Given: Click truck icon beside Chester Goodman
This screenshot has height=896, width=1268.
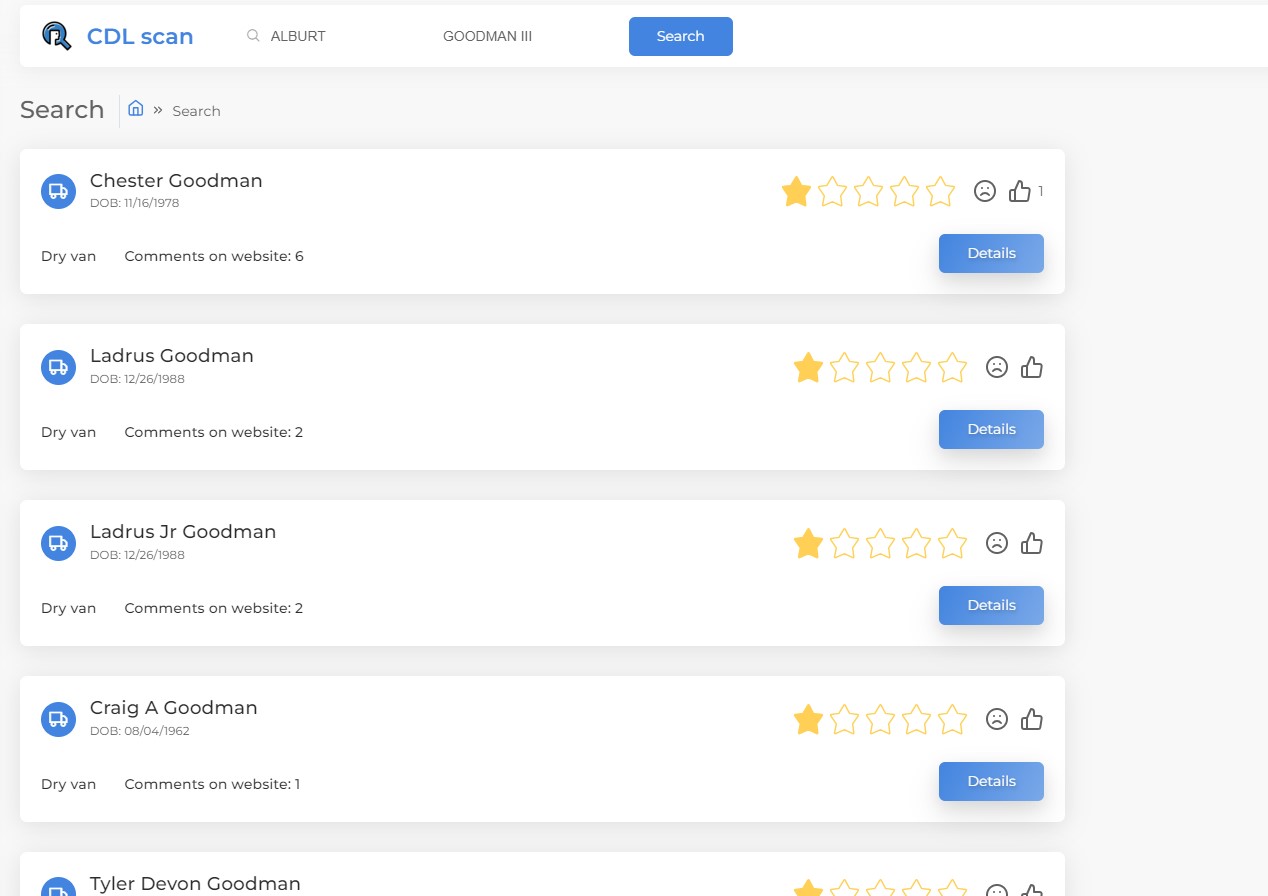Looking at the screenshot, I should tap(58, 191).
